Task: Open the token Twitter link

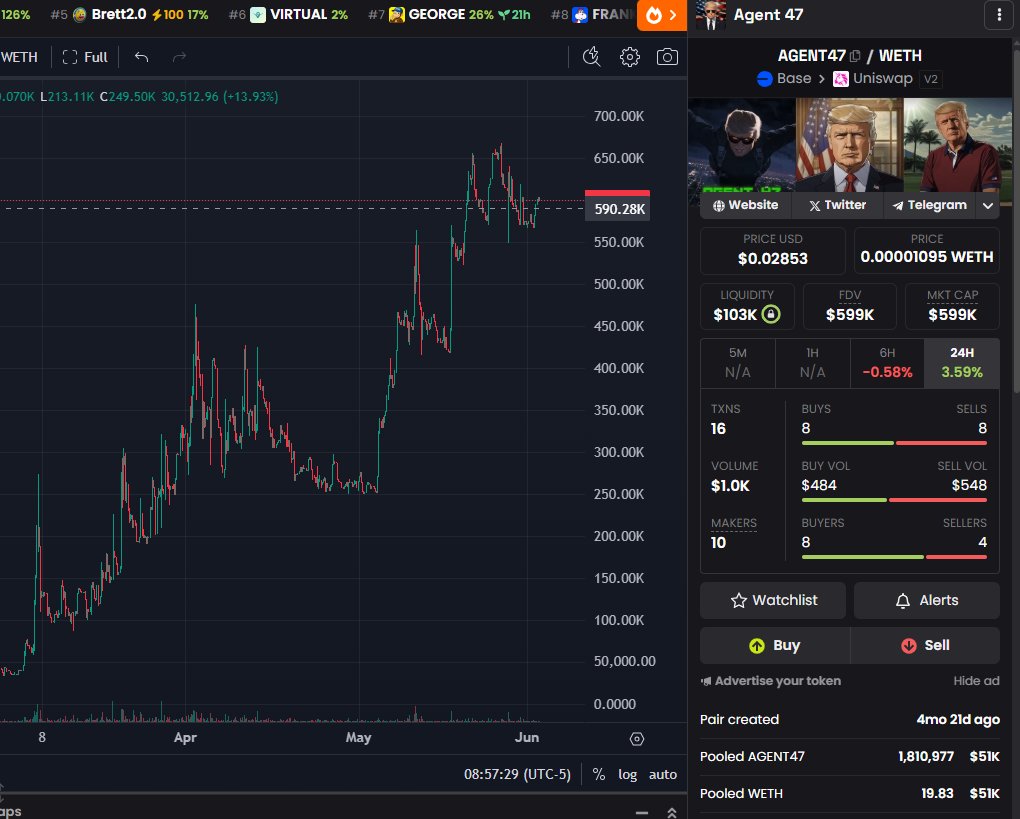Action: tap(837, 206)
